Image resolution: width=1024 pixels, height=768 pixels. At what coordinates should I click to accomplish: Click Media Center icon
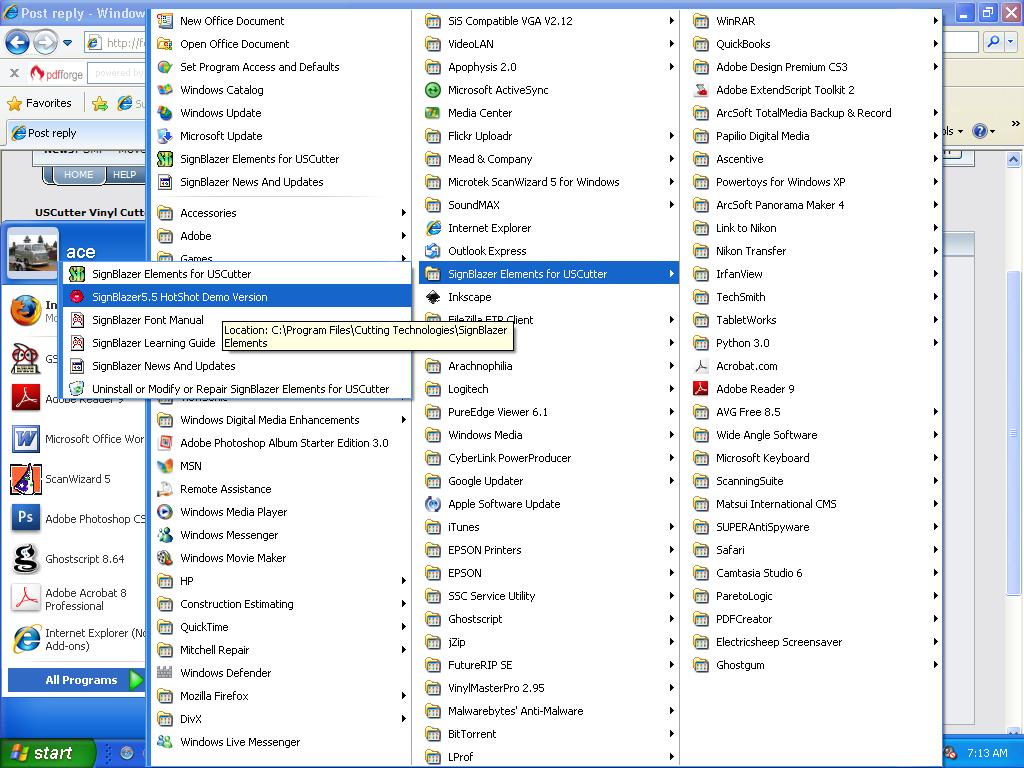(433, 113)
